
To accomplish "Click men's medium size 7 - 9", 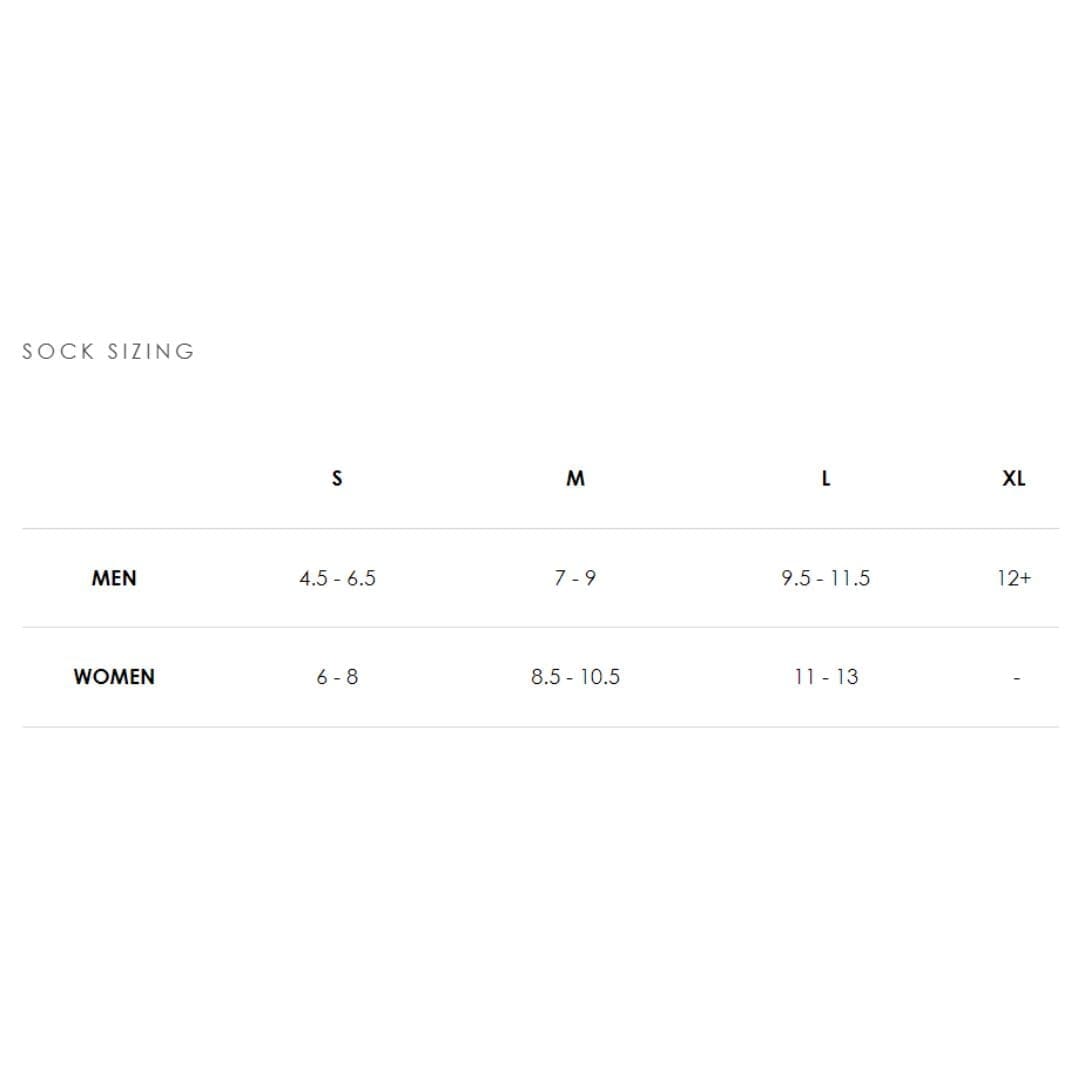I will pos(575,578).
